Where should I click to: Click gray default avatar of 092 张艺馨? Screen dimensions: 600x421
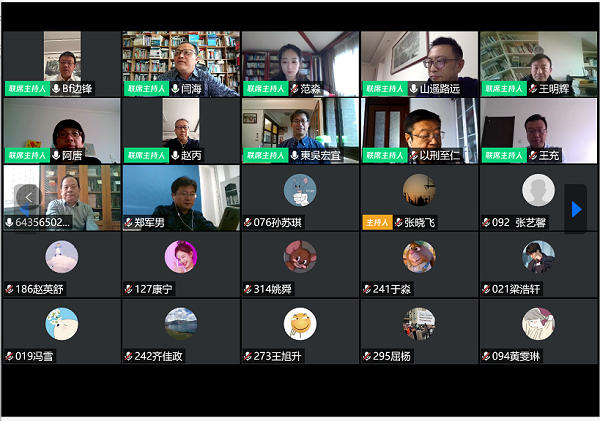538,190
